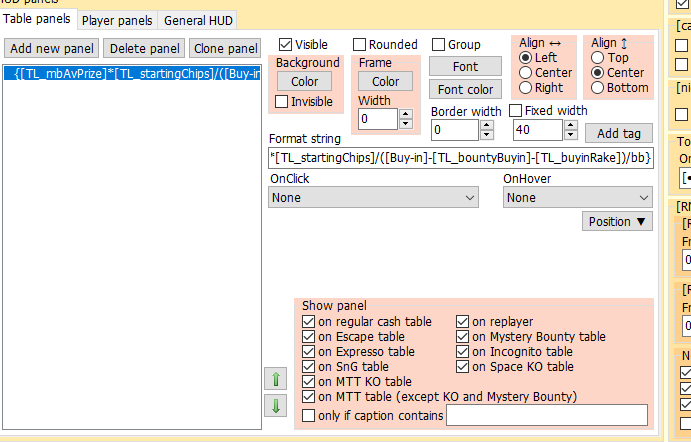Click the Frame Width number field

tap(378, 119)
